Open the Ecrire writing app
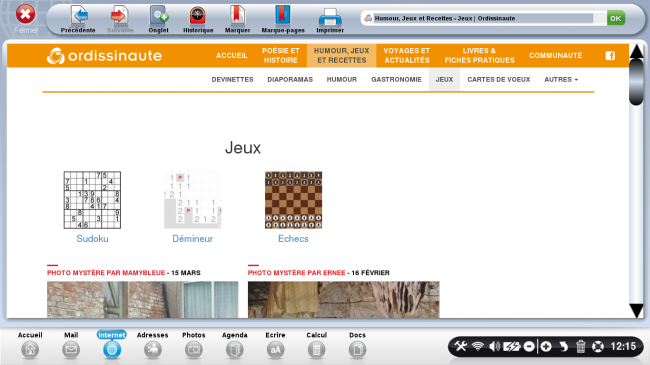This screenshot has width=650, height=365. (x=275, y=345)
